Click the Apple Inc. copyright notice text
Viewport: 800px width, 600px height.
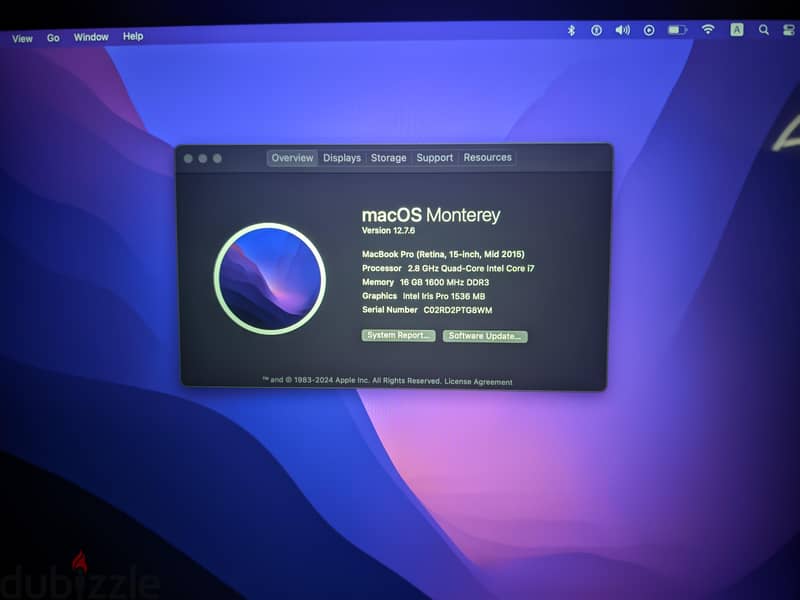[x=352, y=380]
